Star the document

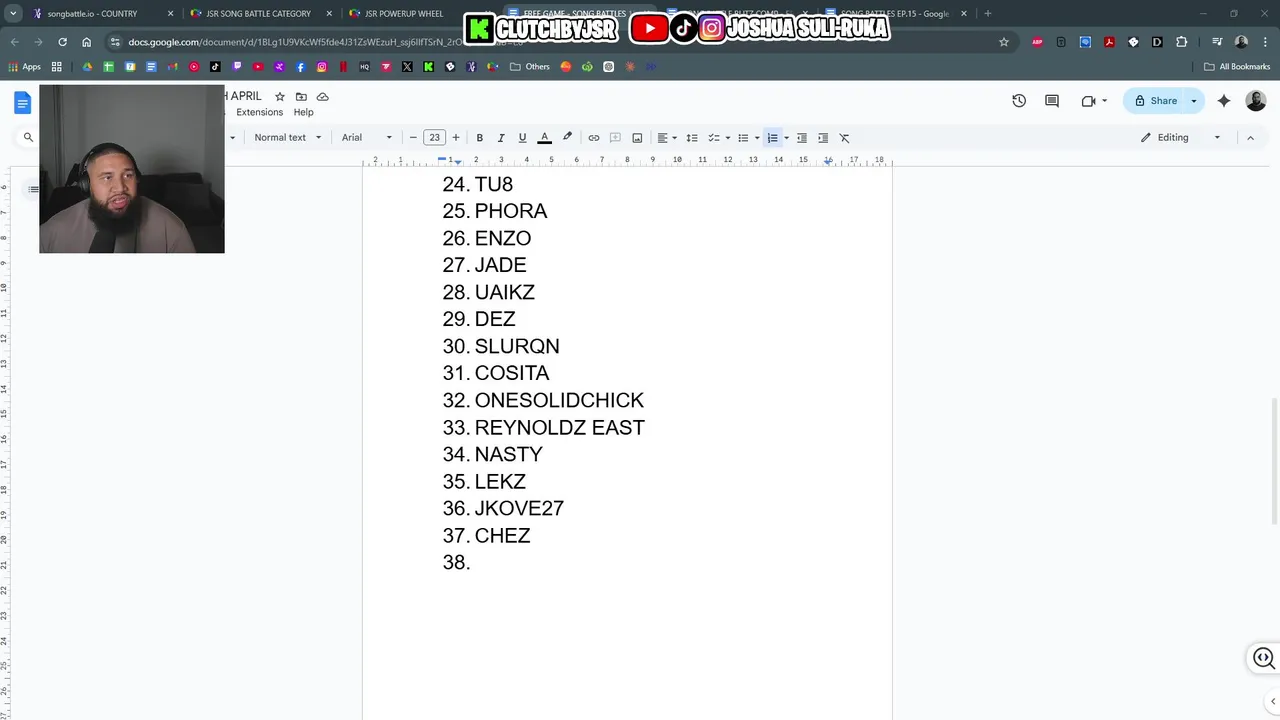click(x=280, y=97)
